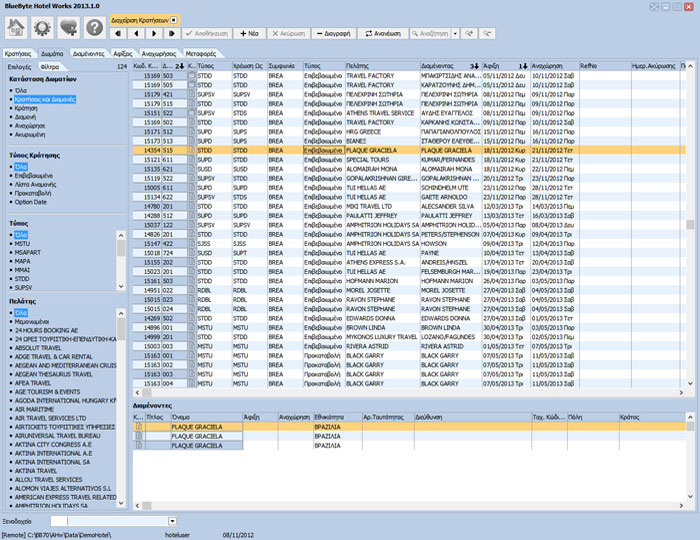700x540 pixels.
Task: Go to the next record arrow
Action: (154, 33)
